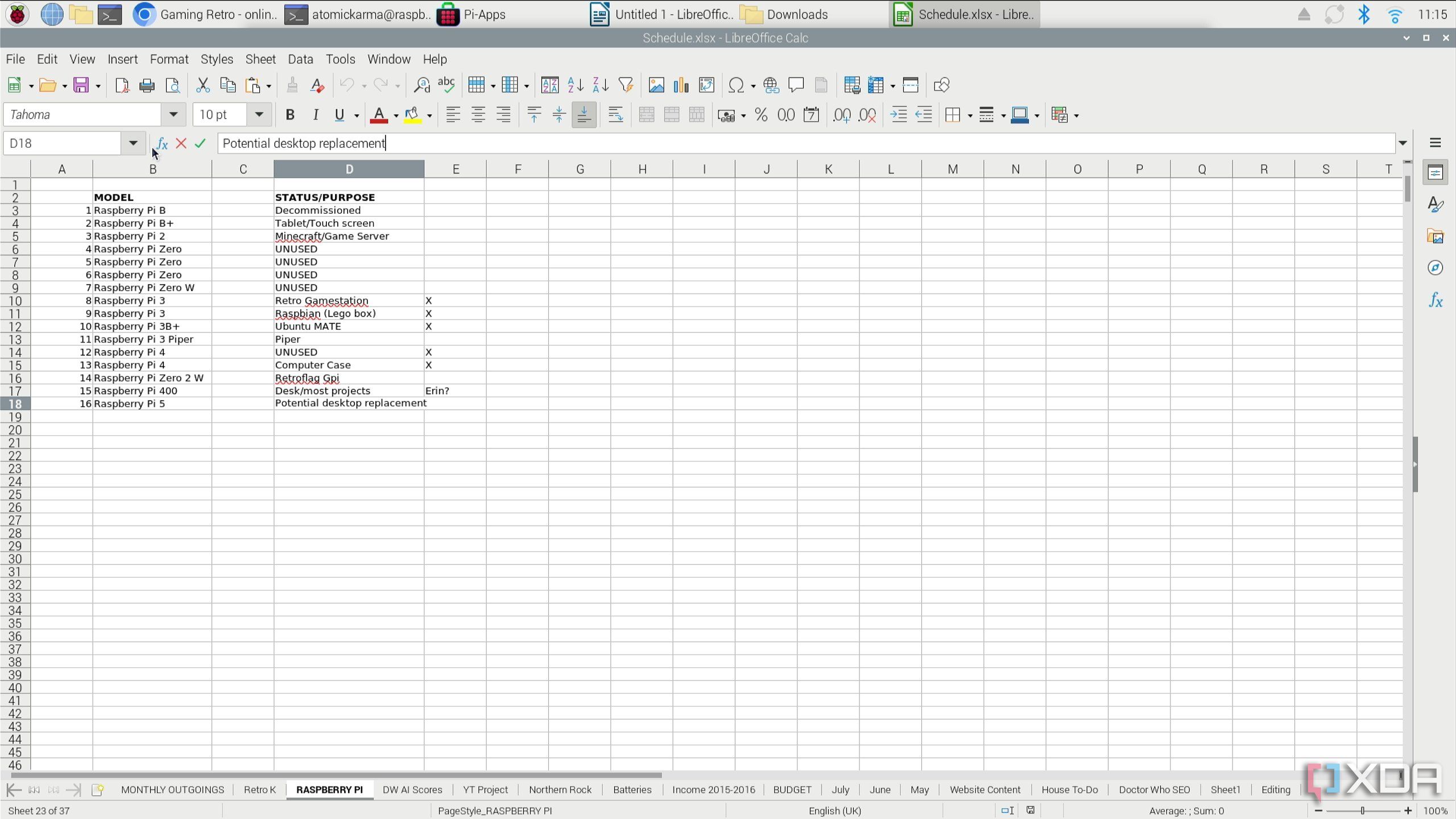Toggle Align Bottom vertical alignment
Screen dimensions: 1456x819
(584, 115)
